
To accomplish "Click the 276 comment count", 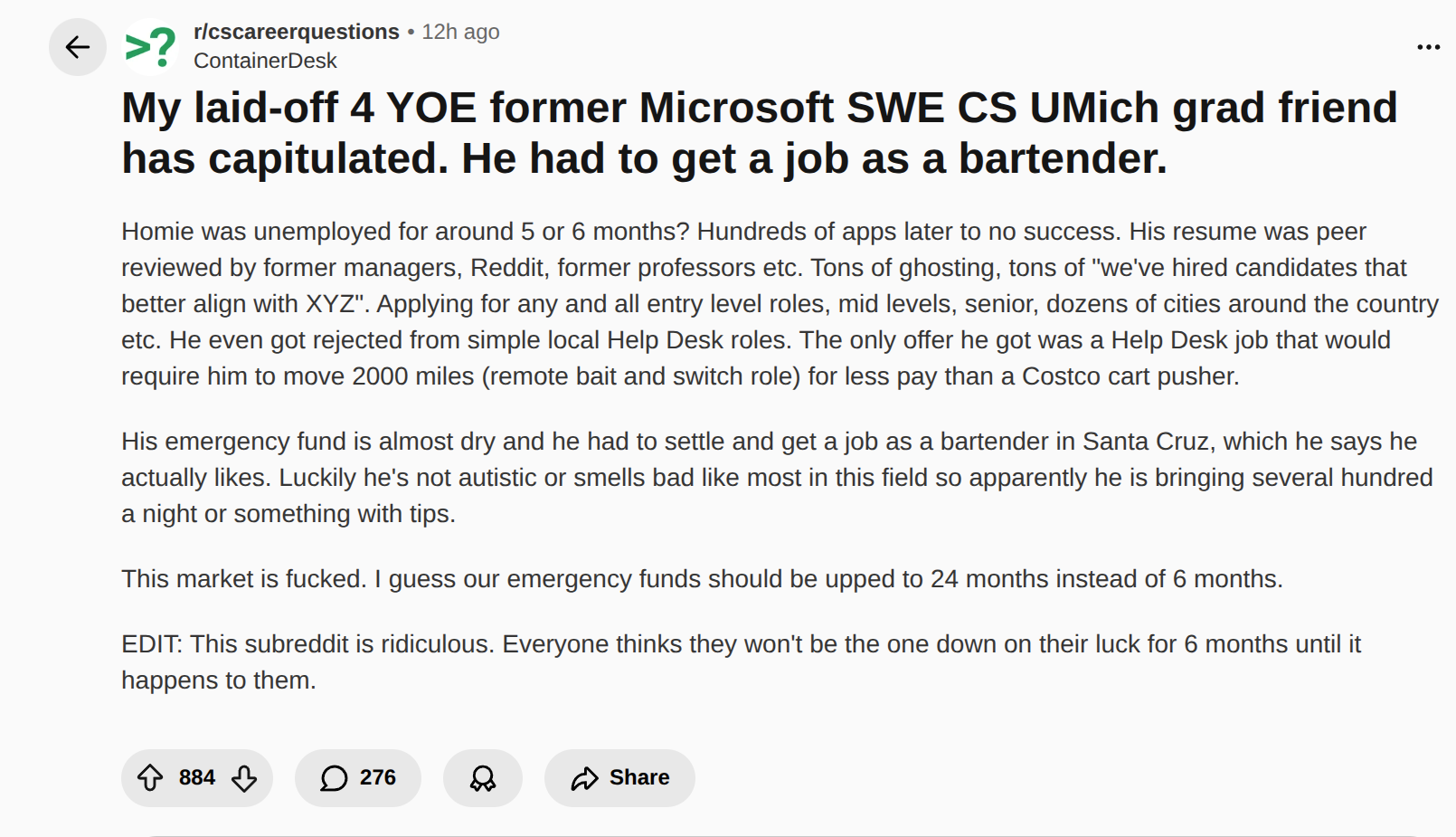I will 378,778.
